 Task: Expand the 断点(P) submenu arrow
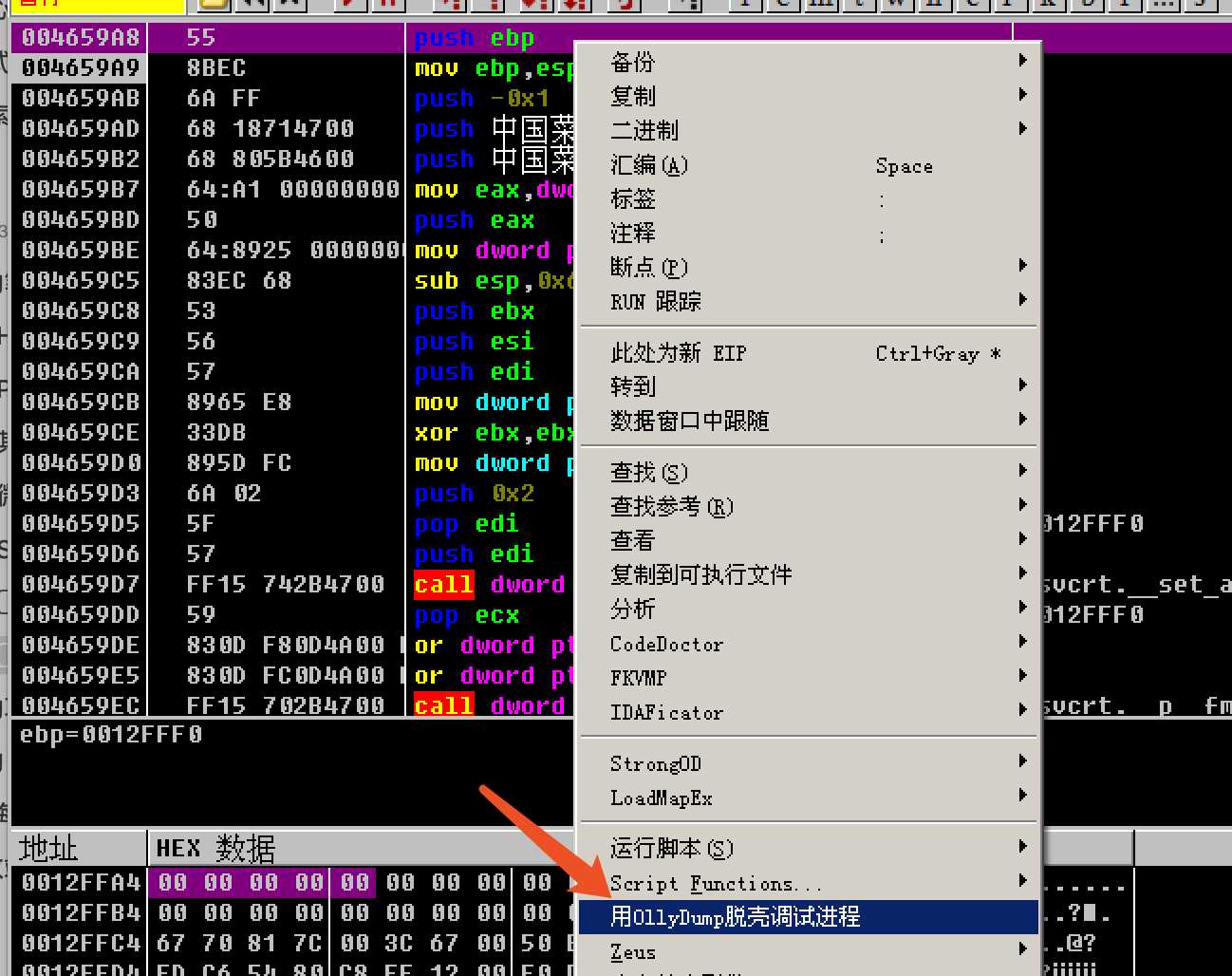coord(1022,266)
